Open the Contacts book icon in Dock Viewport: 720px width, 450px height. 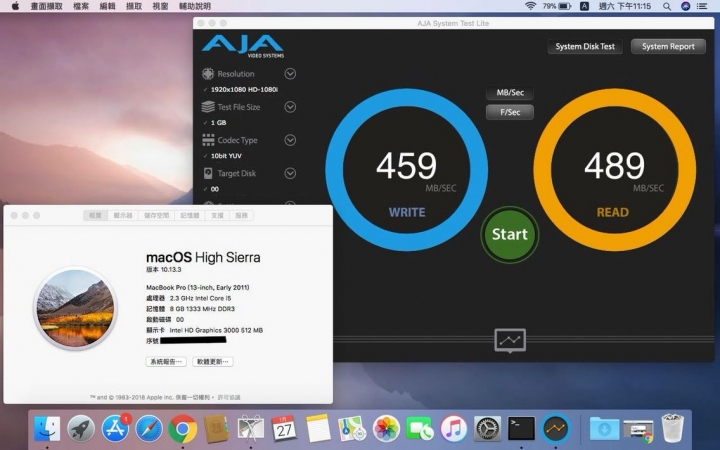click(216, 429)
